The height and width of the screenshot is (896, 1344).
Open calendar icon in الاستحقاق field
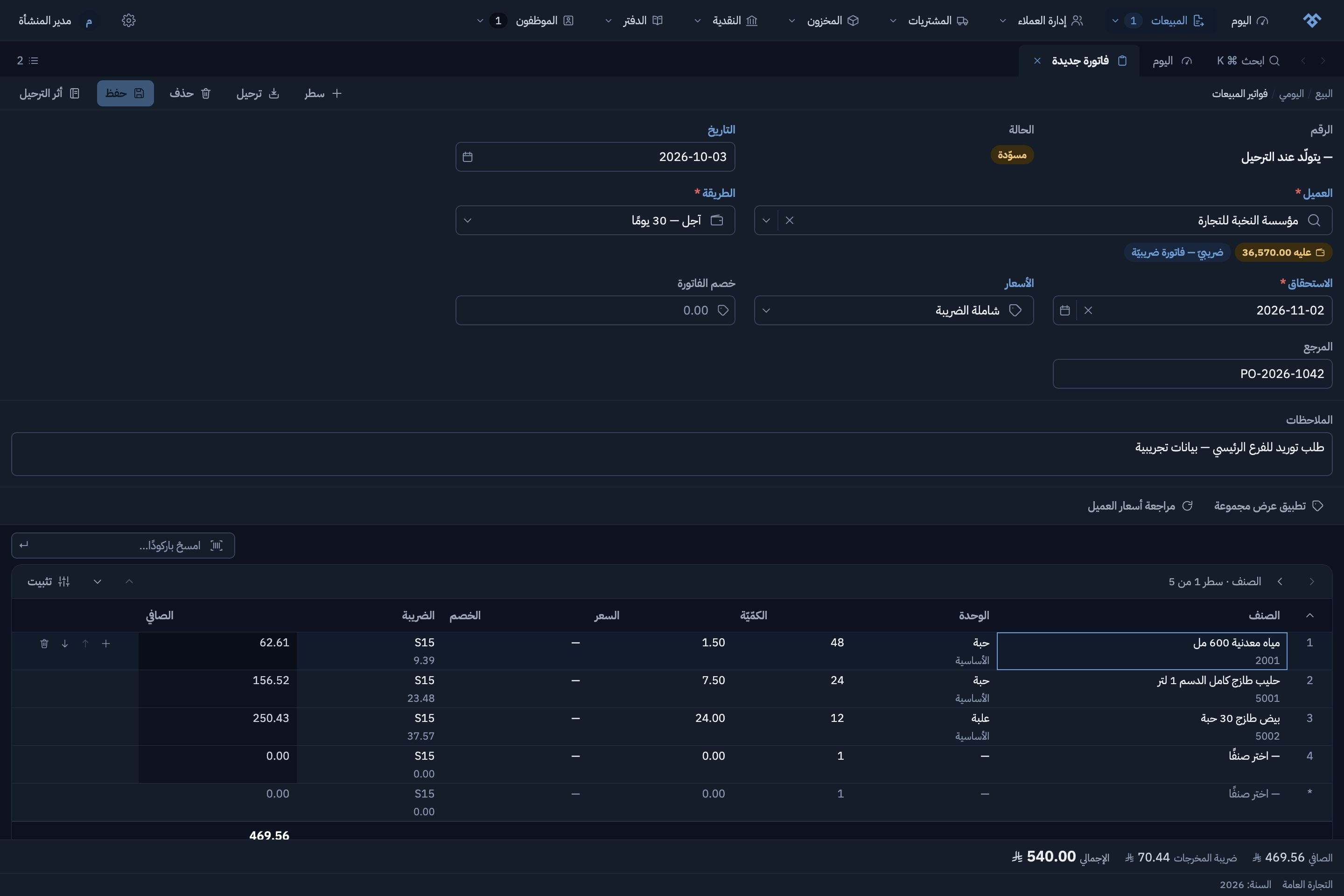[1064, 310]
